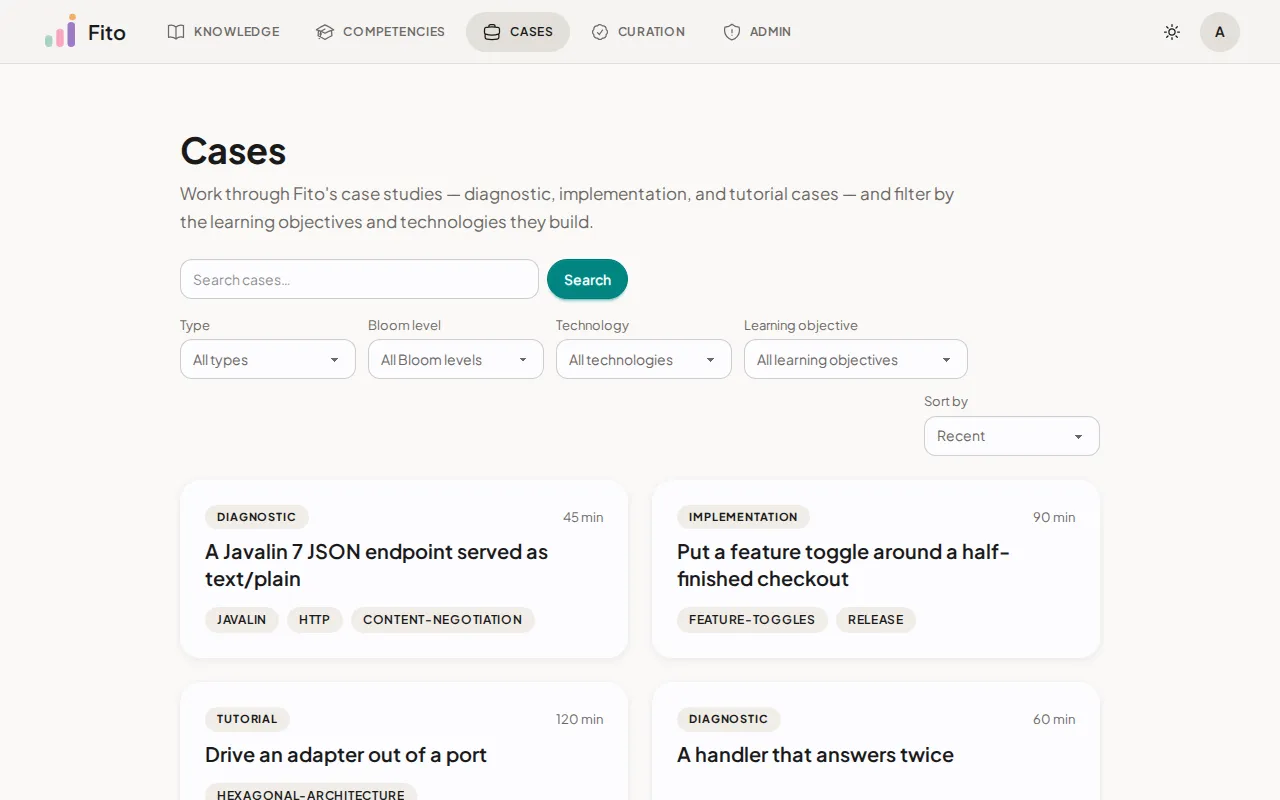
Task: Go to the Curation tab
Action: pos(638,32)
